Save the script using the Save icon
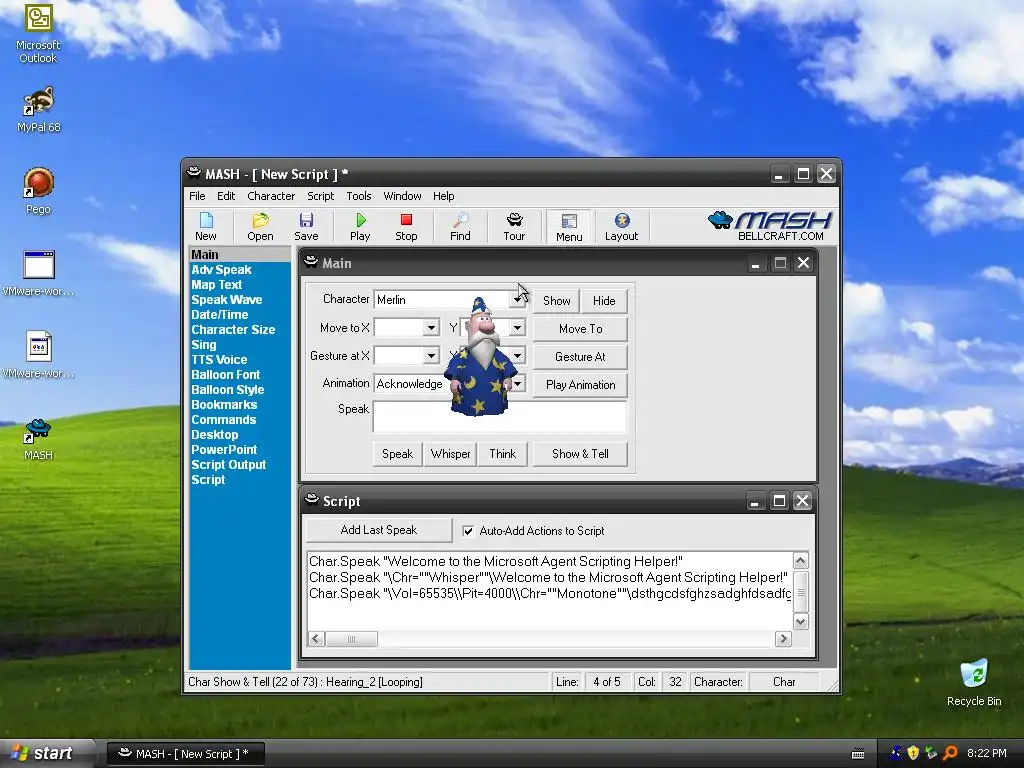Image resolution: width=1024 pixels, height=768 pixels. point(306,227)
